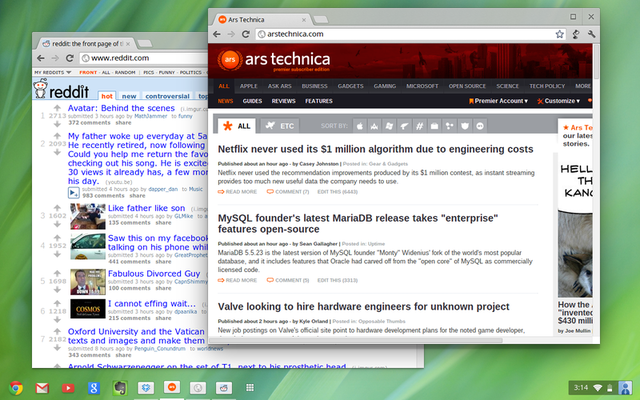Image resolution: width=640 pixels, height=400 pixels.
Task: Click the Ars Technica logo
Action: (273, 60)
